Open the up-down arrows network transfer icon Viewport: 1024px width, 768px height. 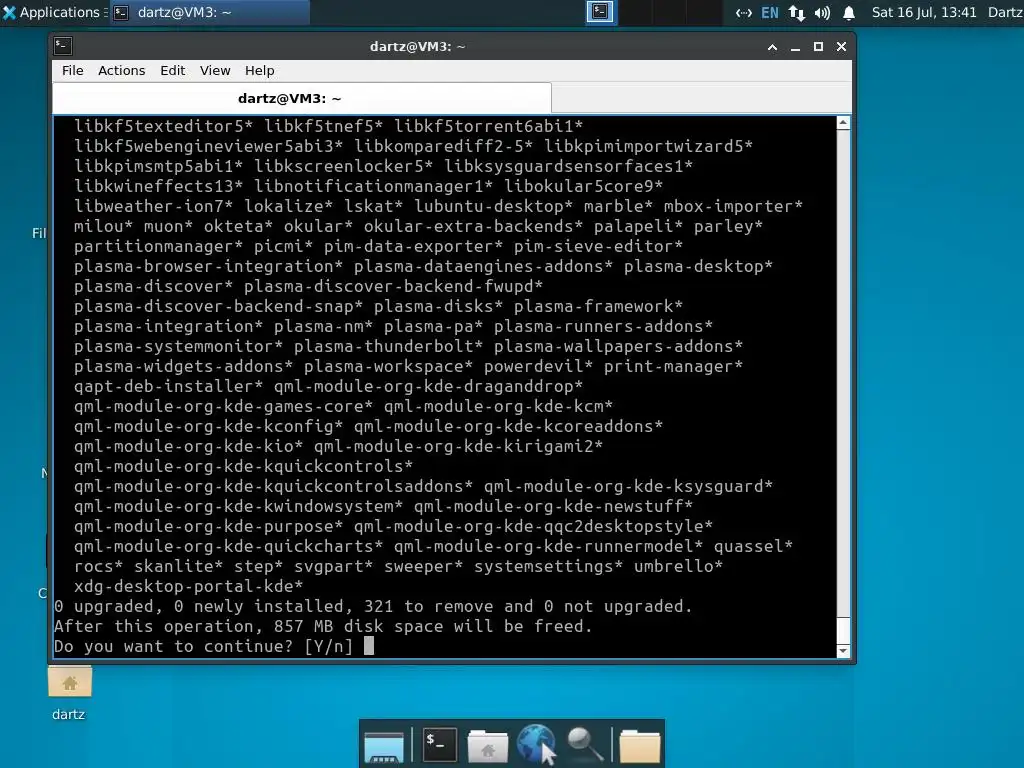pos(796,13)
